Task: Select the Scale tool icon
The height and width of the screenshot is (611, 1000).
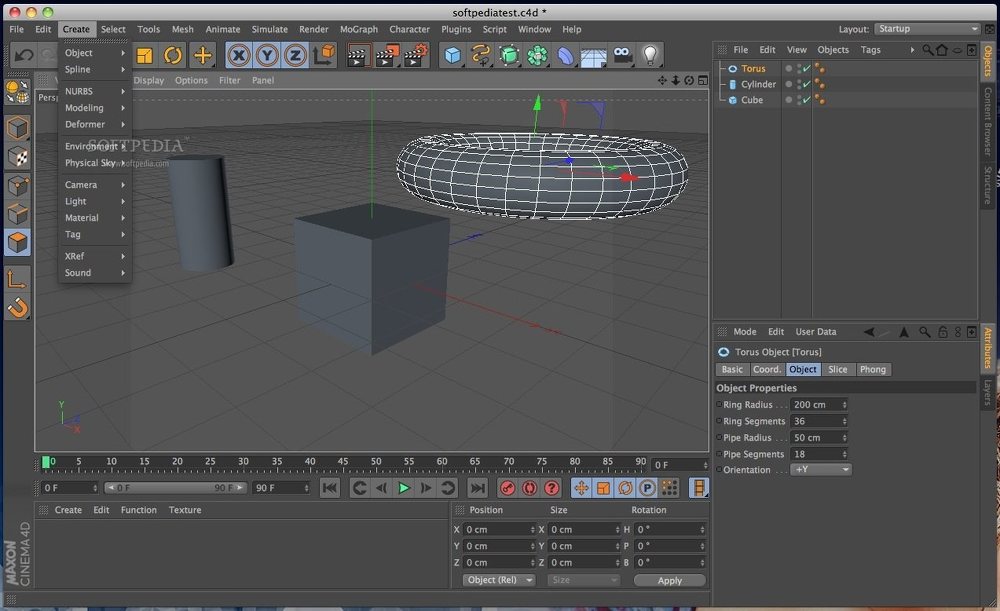Action: click(145, 55)
